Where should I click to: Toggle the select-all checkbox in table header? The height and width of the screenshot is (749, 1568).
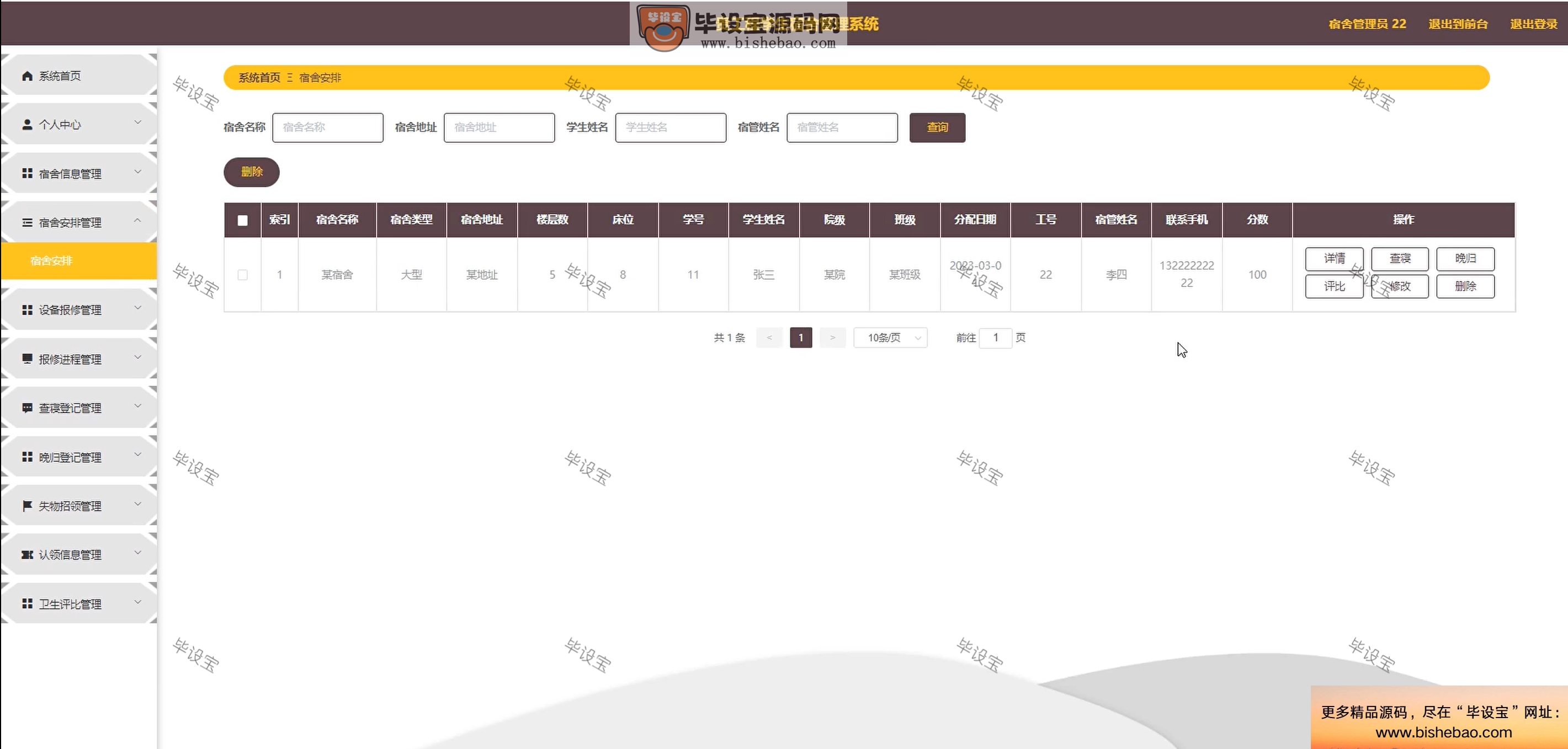click(x=242, y=220)
